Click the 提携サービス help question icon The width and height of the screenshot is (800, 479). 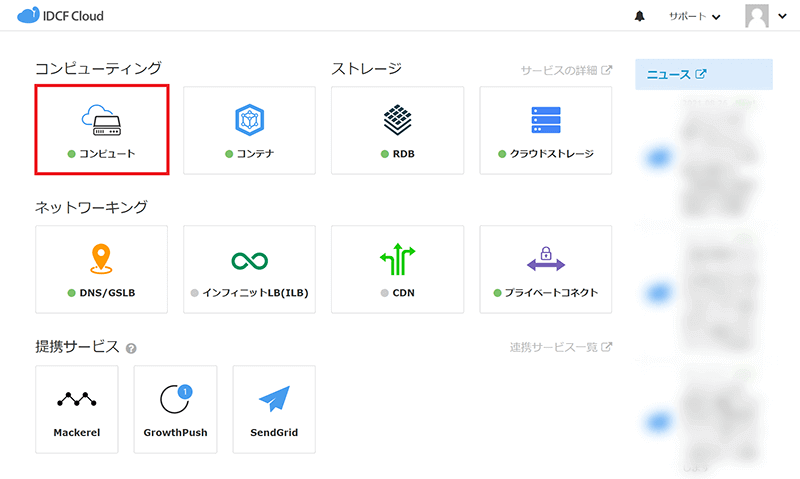tap(131, 348)
